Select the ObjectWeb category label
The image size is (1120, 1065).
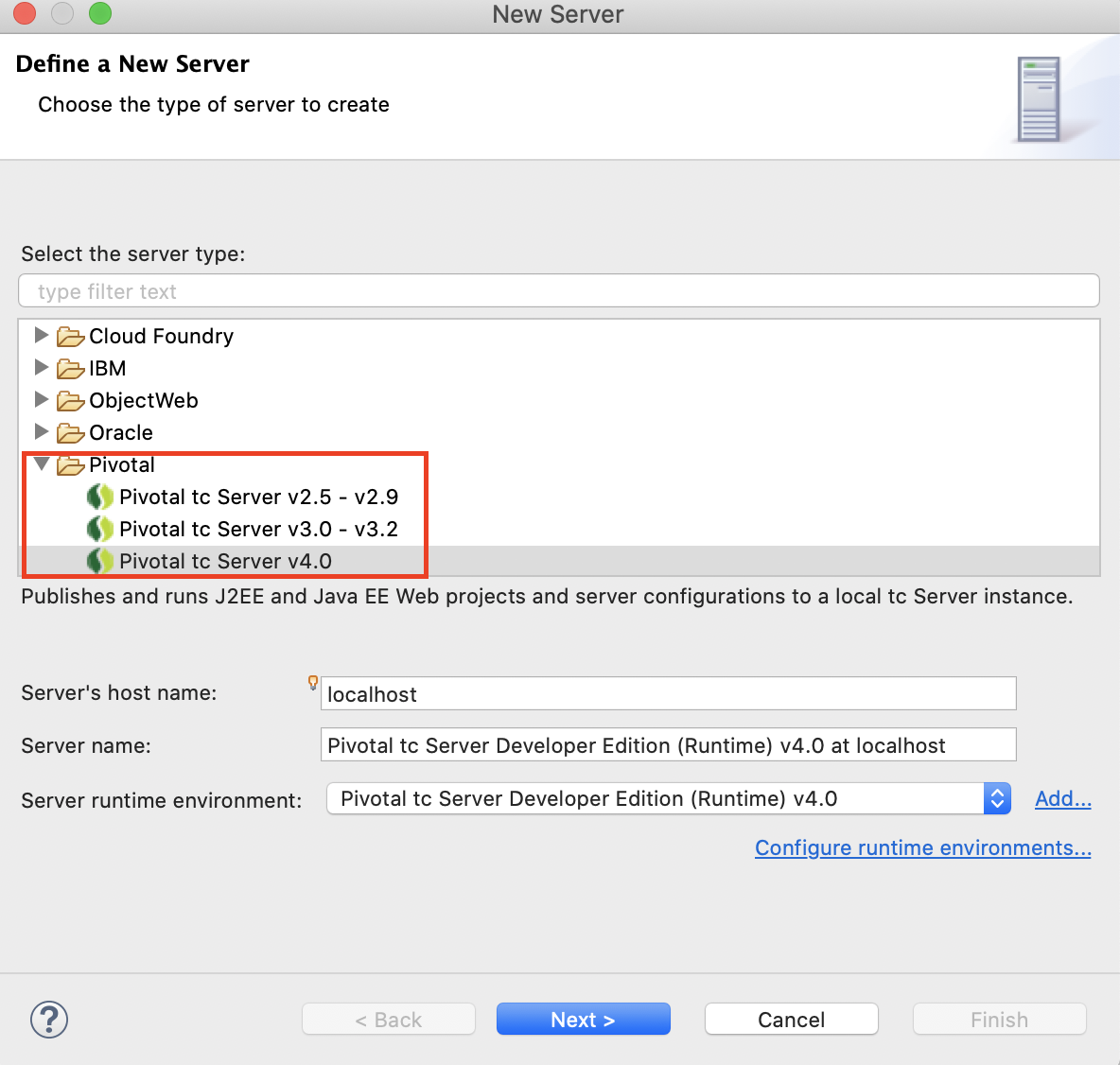coord(144,400)
